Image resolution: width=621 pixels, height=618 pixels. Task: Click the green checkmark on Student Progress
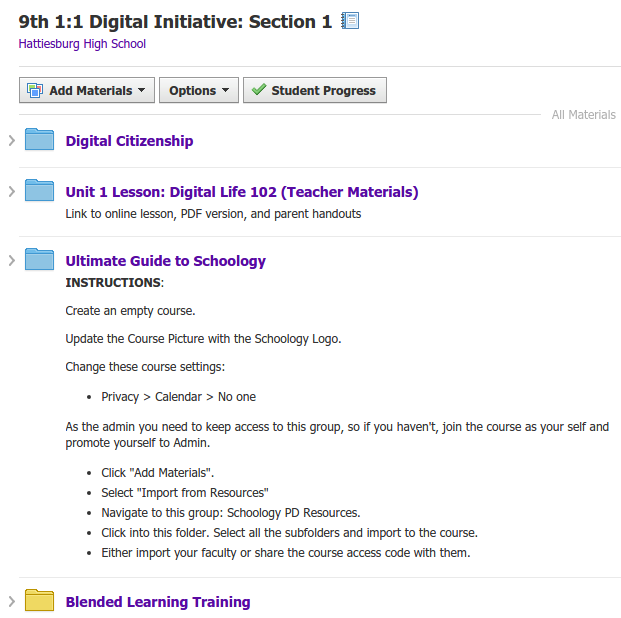(259, 89)
